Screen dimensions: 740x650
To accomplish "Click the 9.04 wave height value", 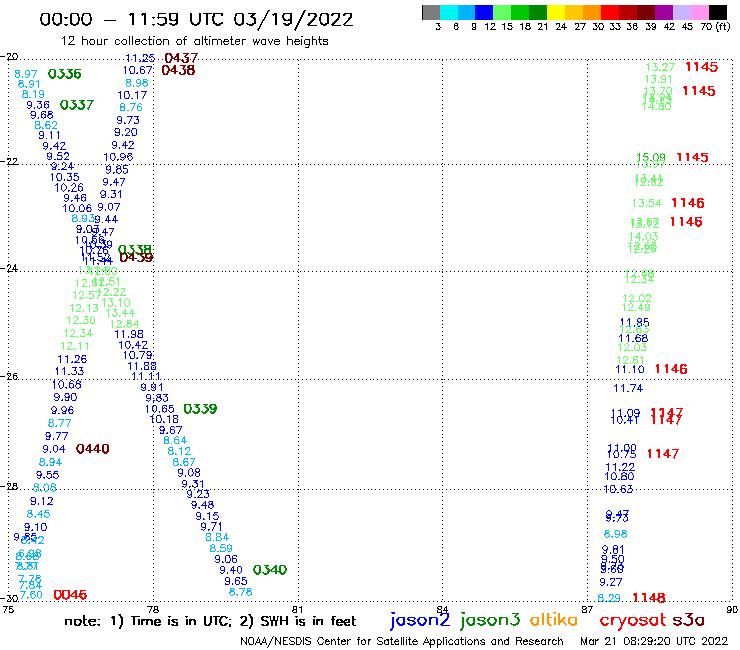I will 54,449.
